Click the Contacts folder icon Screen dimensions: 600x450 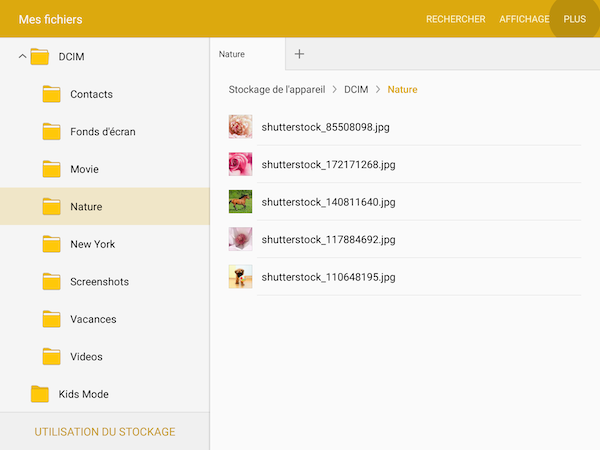pos(51,94)
